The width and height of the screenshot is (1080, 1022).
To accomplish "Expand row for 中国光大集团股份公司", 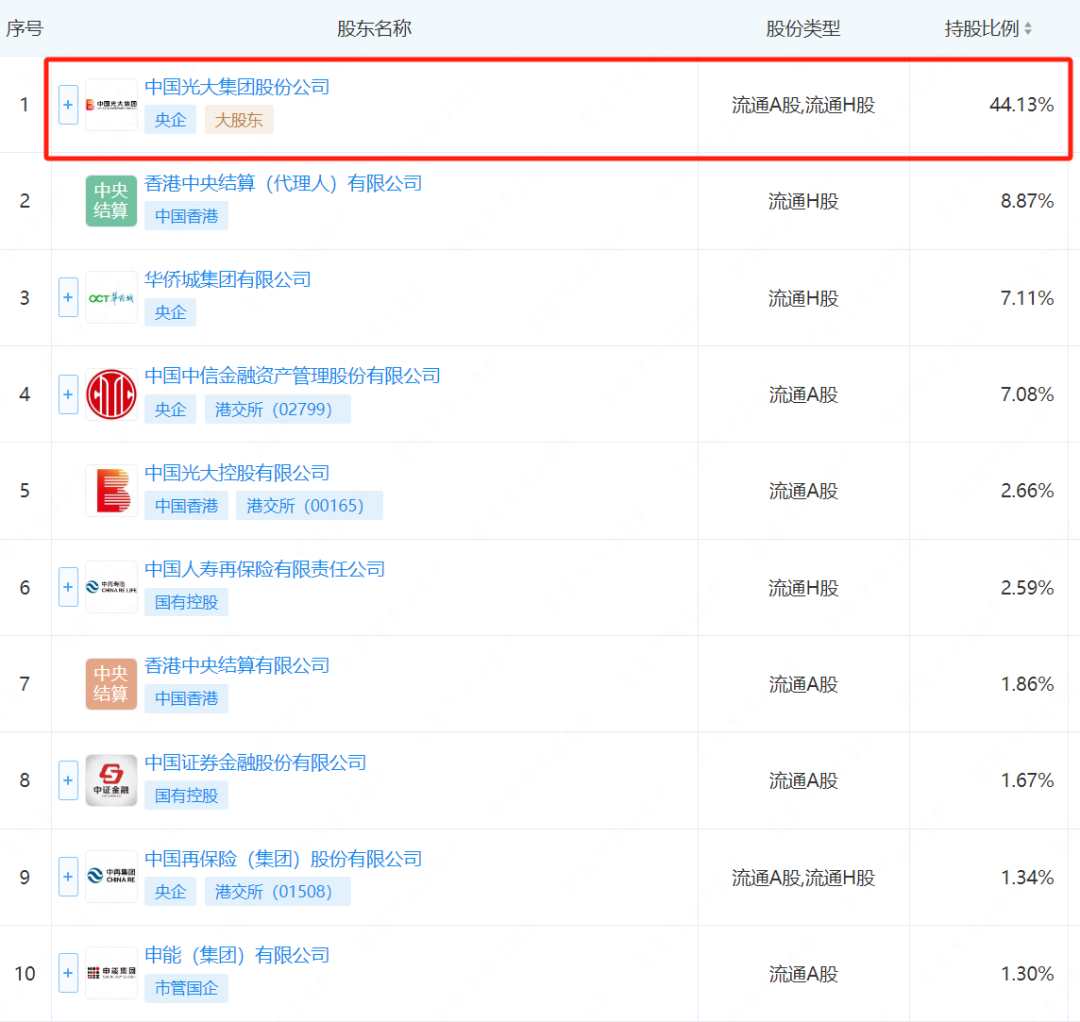I will (x=68, y=105).
